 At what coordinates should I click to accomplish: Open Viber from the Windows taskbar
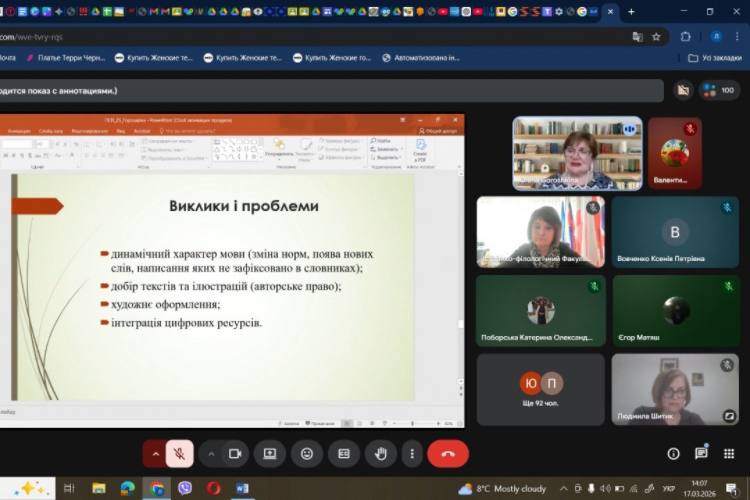click(x=184, y=488)
